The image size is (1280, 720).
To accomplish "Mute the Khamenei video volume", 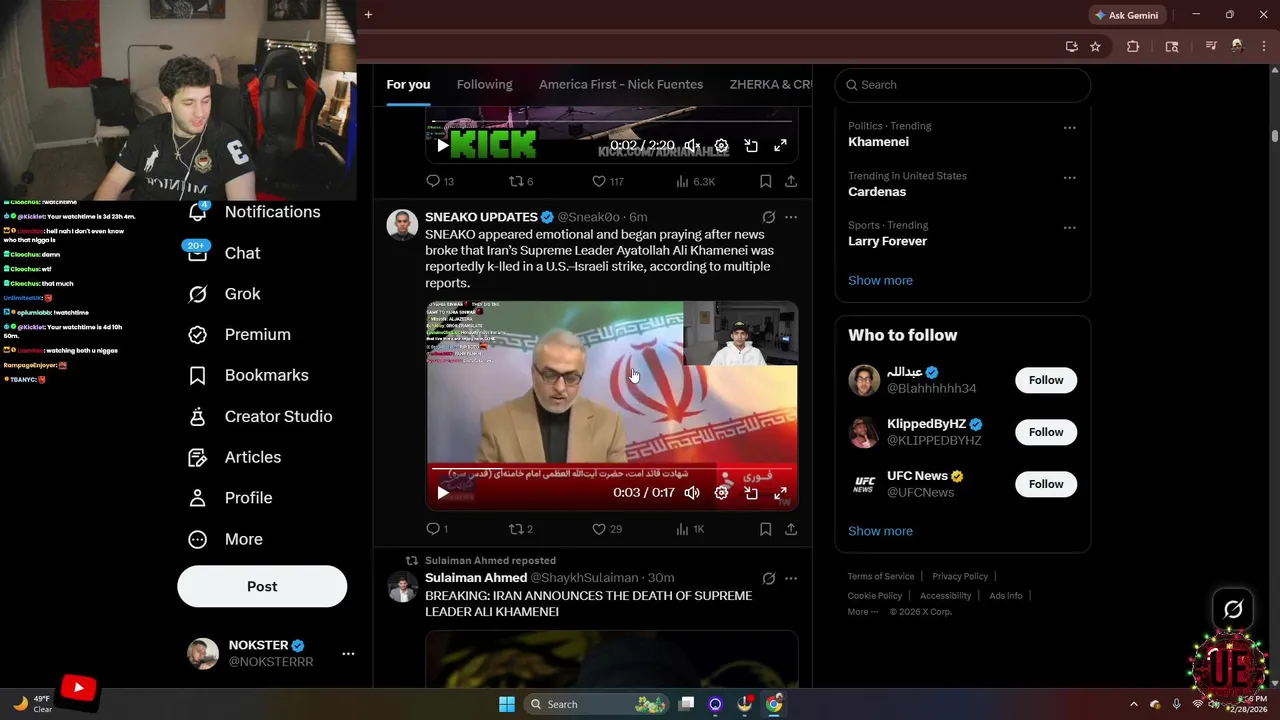I will [x=691, y=493].
